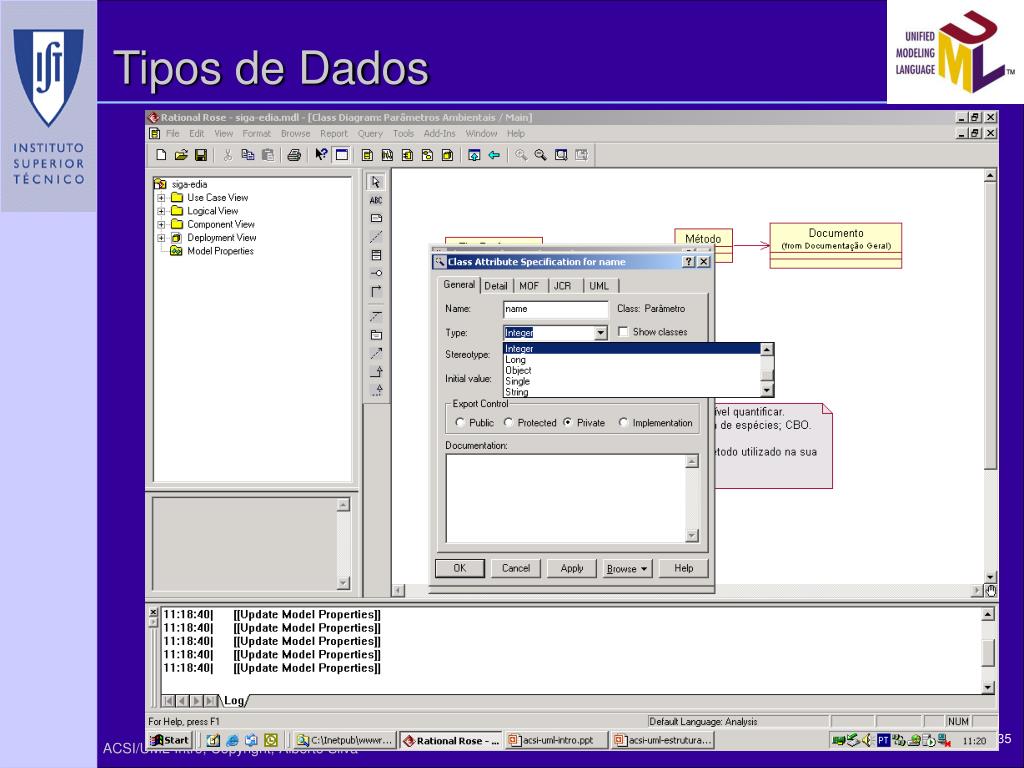Switch to the UML tab
The image size is (1024, 768).
point(599,286)
